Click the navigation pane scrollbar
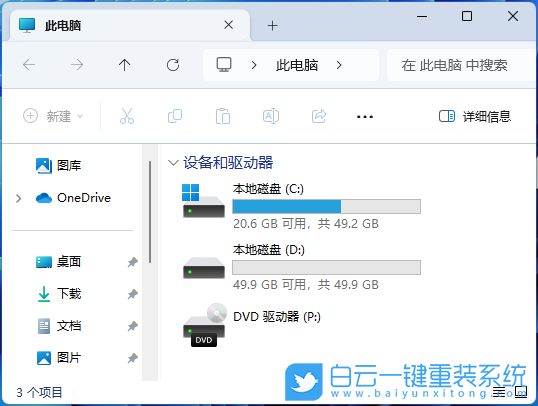 pos(150,212)
